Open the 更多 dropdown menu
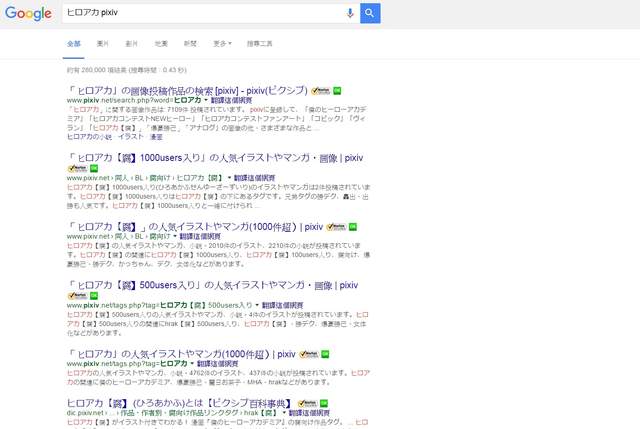 point(222,44)
